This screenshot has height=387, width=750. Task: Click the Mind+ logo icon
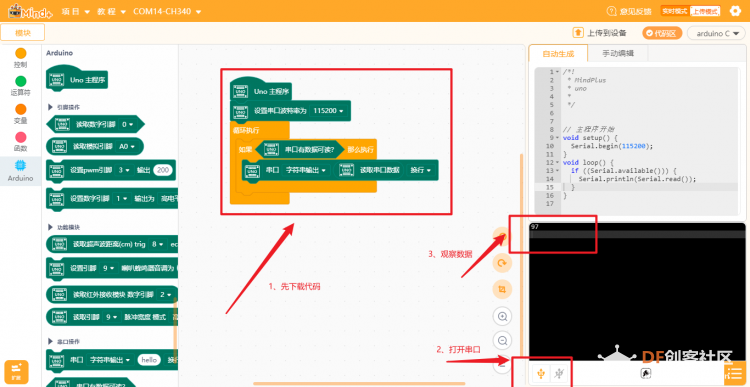click(30, 11)
